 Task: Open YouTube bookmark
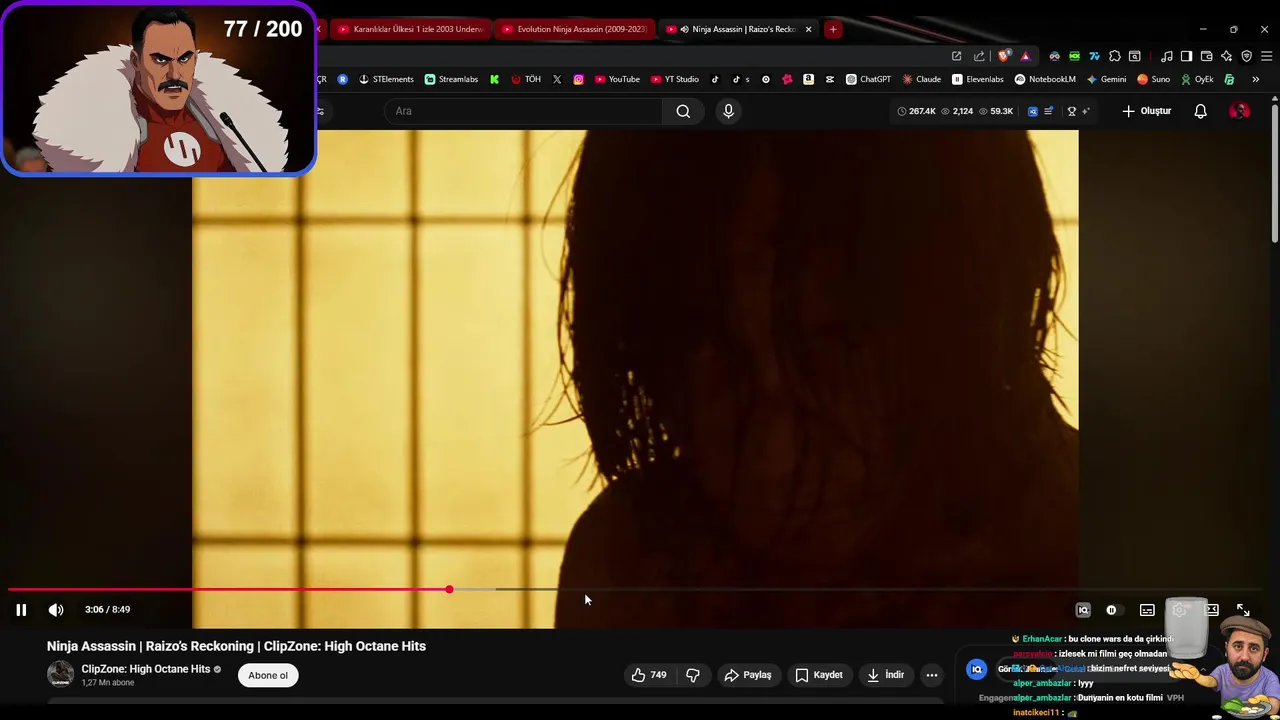point(617,79)
